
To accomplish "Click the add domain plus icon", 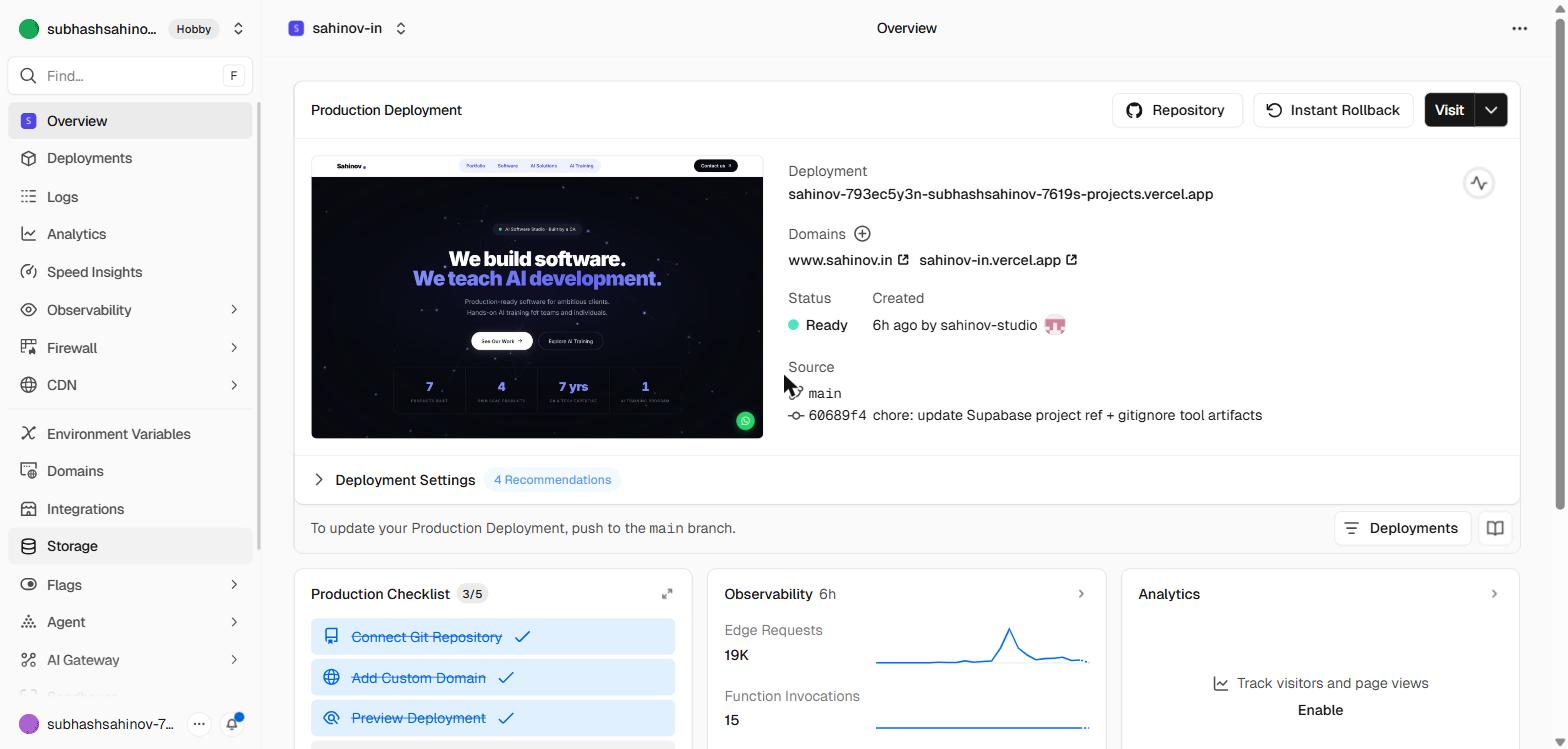I will pyautogui.click(x=862, y=234).
